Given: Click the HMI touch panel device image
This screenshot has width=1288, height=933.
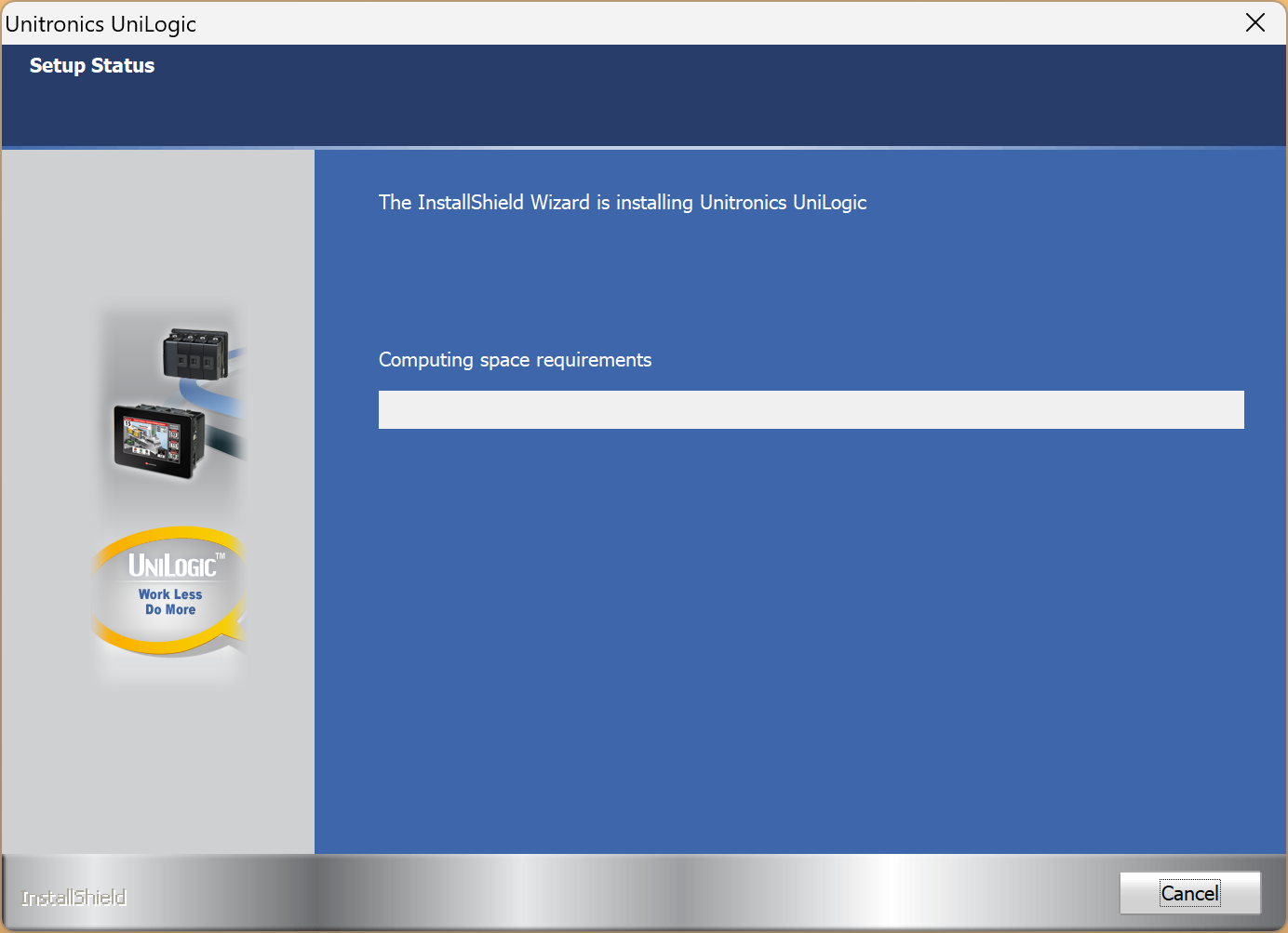Looking at the screenshot, I should [158, 442].
